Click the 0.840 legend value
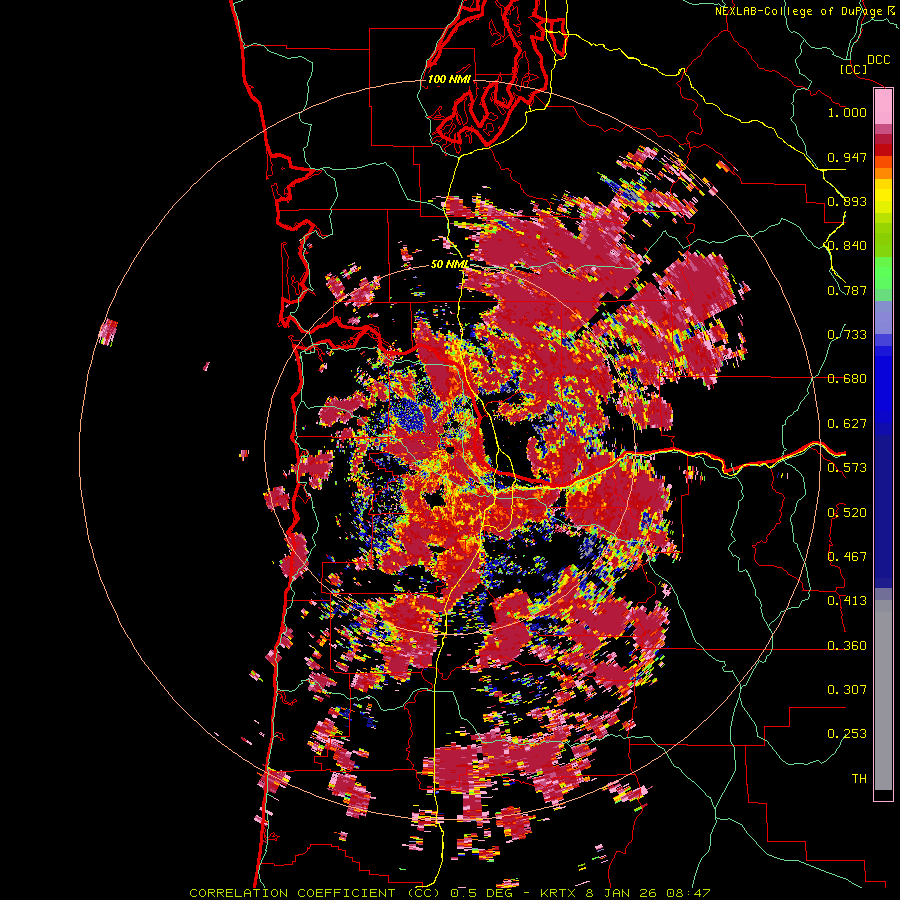The image size is (900, 900). [847, 246]
